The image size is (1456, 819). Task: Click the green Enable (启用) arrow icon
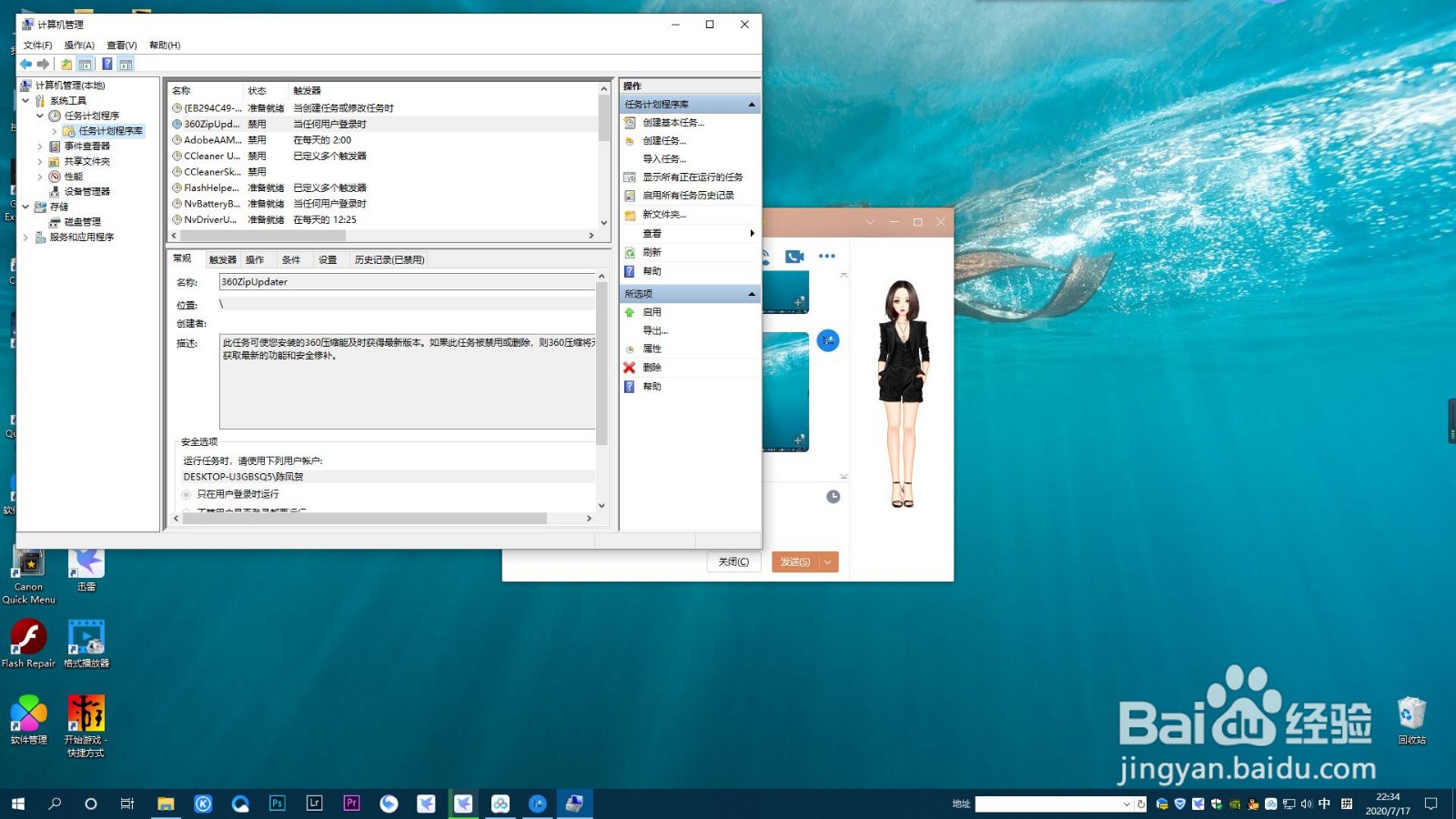pyautogui.click(x=630, y=312)
